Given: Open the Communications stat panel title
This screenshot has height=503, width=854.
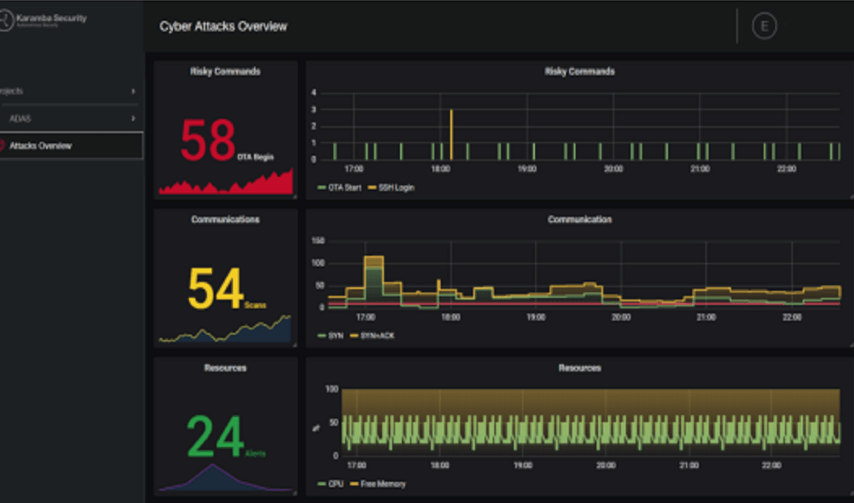Looking at the screenshot, I should click(225, 219).
